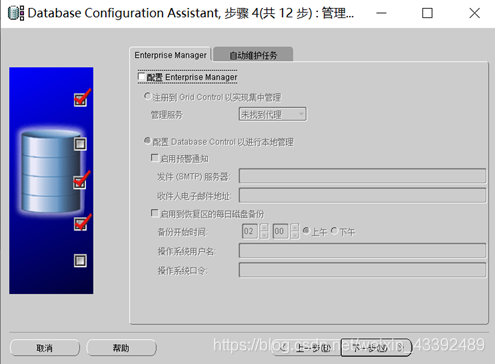Click the Database Configuration Assistant title icon
This screenshot has height=364, width=495.
pos(16,13)
